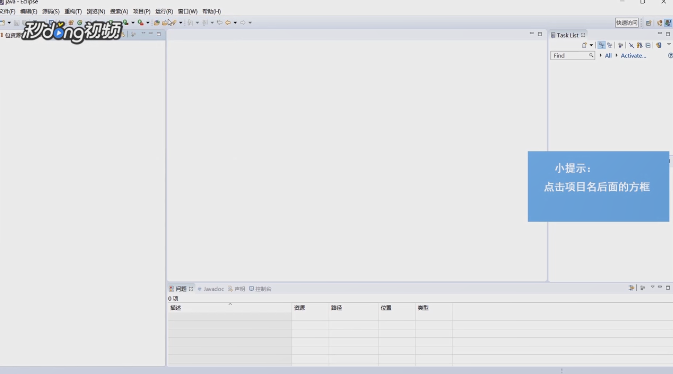Viewport: 673px width, 374px height.
Task: Click the 位置 column header
Action: point(397,308)
